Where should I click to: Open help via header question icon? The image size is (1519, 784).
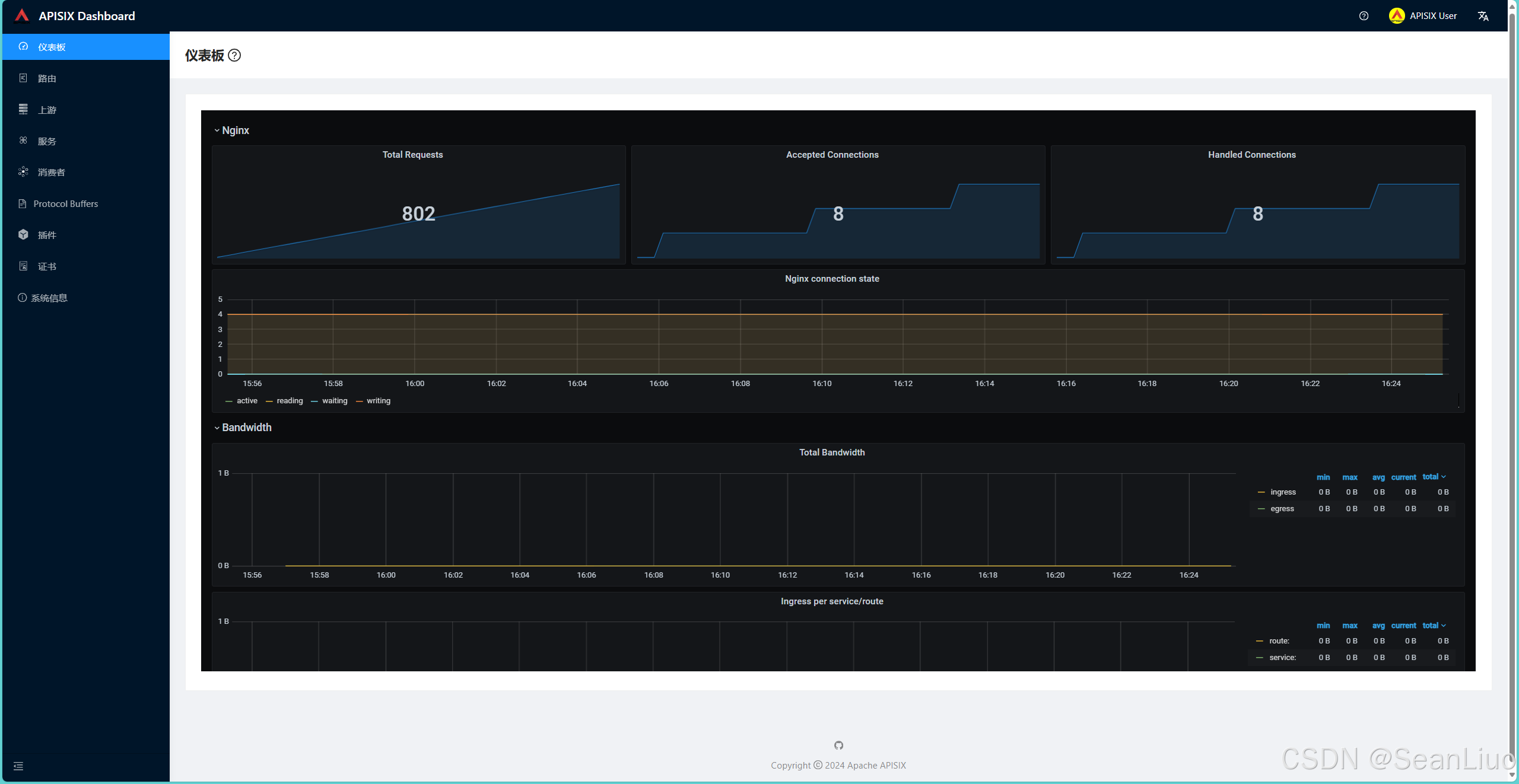[x=1364, y=16]
